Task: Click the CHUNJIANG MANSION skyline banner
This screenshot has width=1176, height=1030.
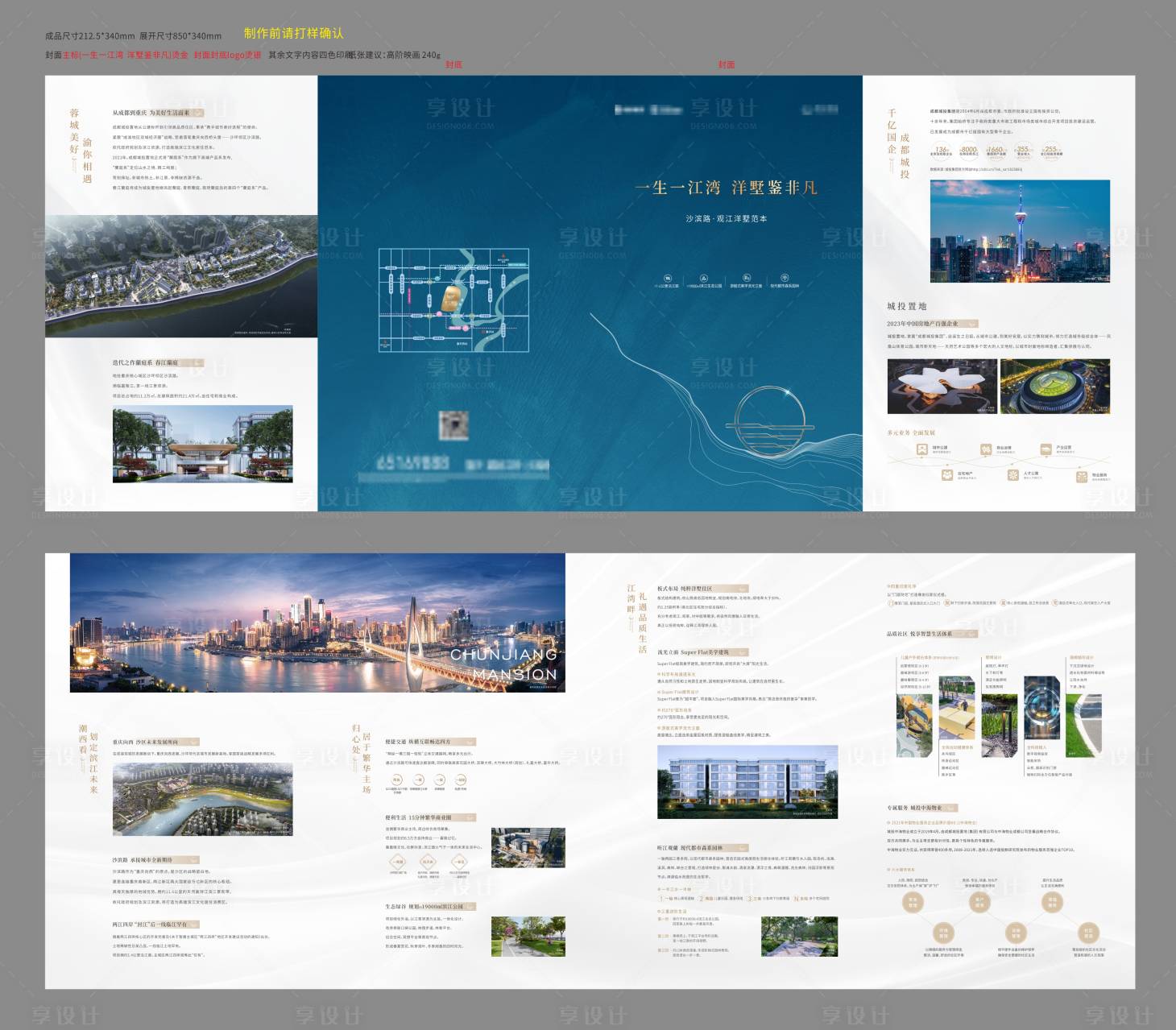Action: pos(317,623)
